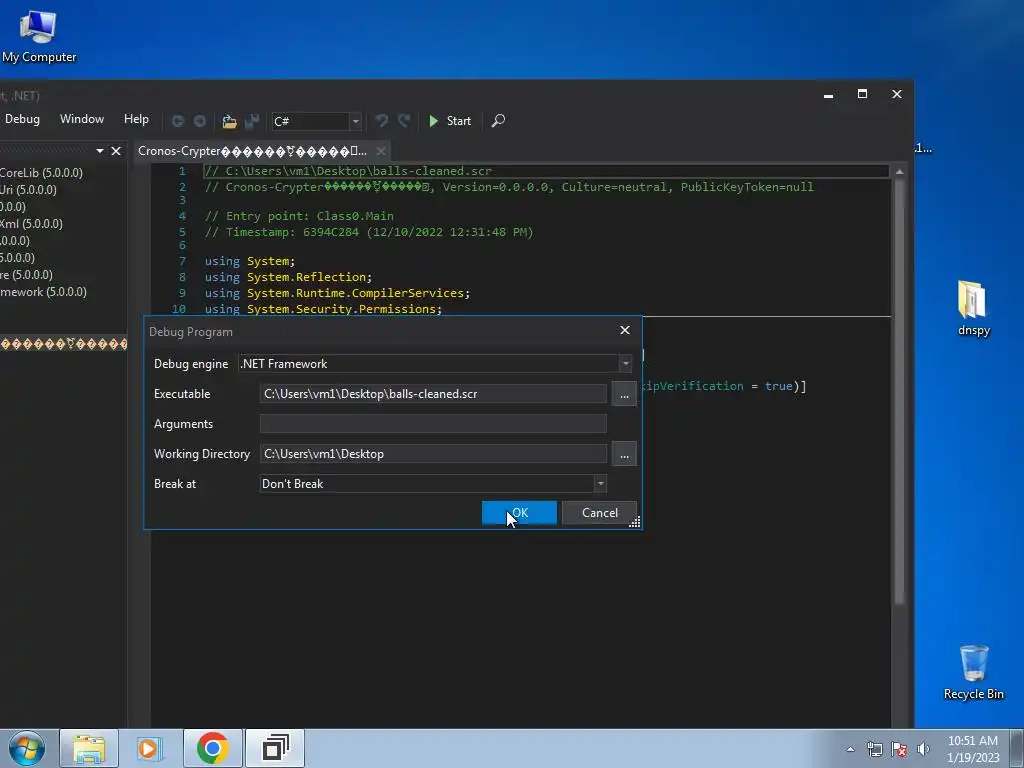Click the code editor vertical scrollbar
This screenshot has width=1024, height=768.
pos(899,392)
